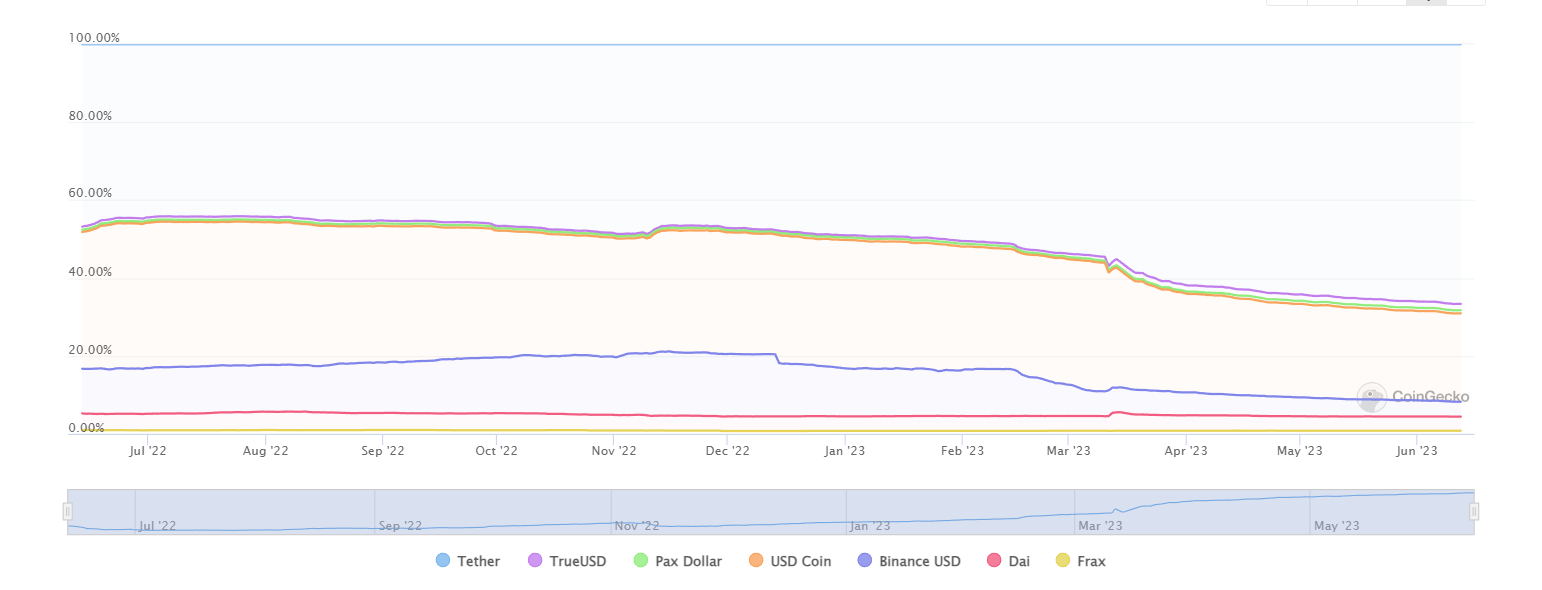This screenshot has width=1542, height=590.
Task: Click the USD Coin orange legend marker
Action: pos(757,561)
